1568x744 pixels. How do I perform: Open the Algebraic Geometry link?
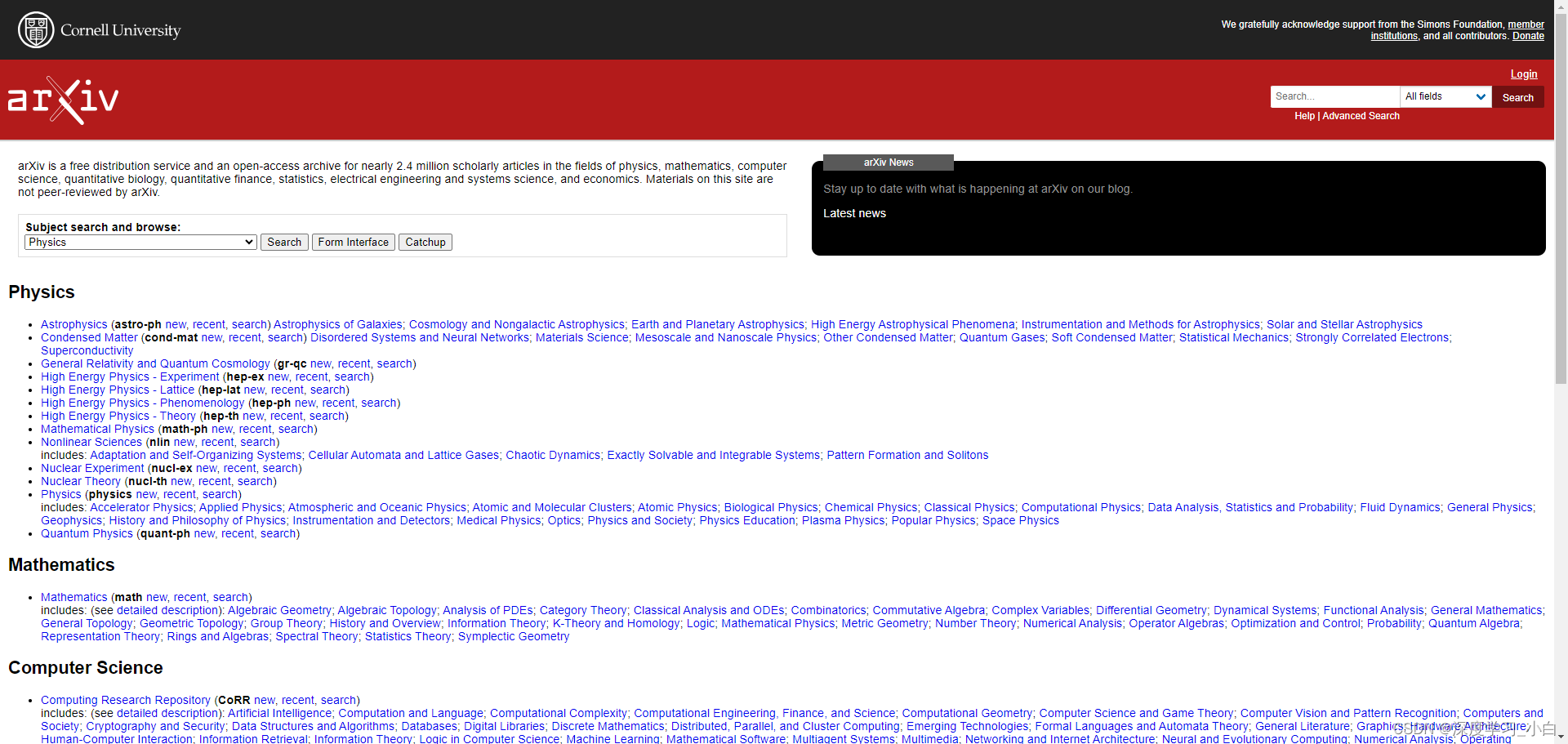point(279,610)
